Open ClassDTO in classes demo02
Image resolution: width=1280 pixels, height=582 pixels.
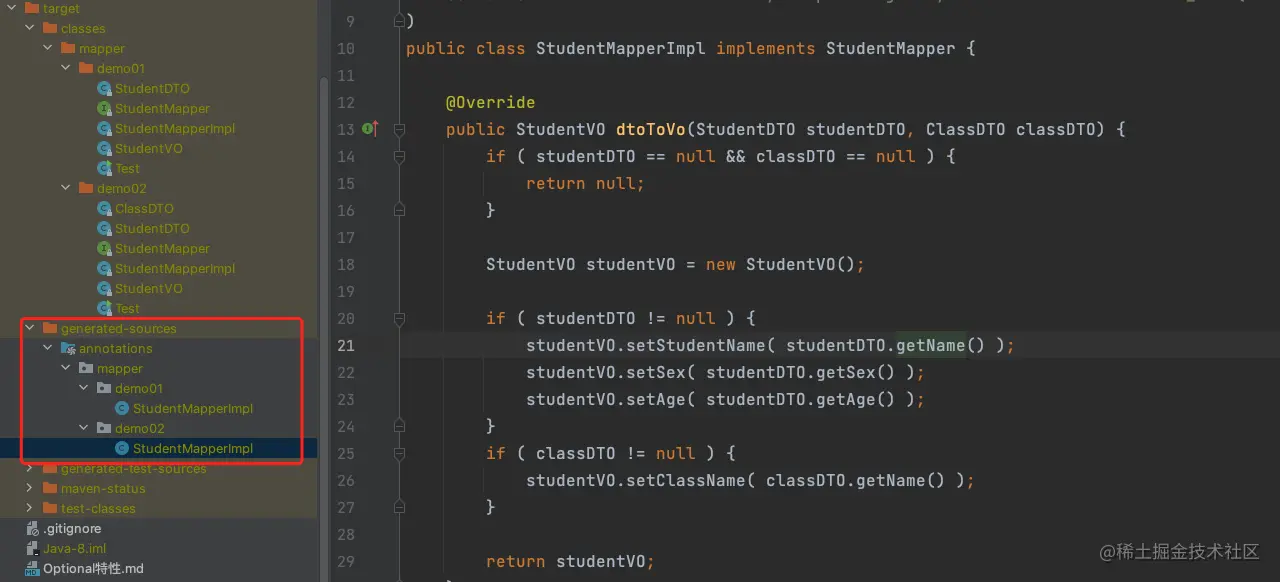coord(144,208)
